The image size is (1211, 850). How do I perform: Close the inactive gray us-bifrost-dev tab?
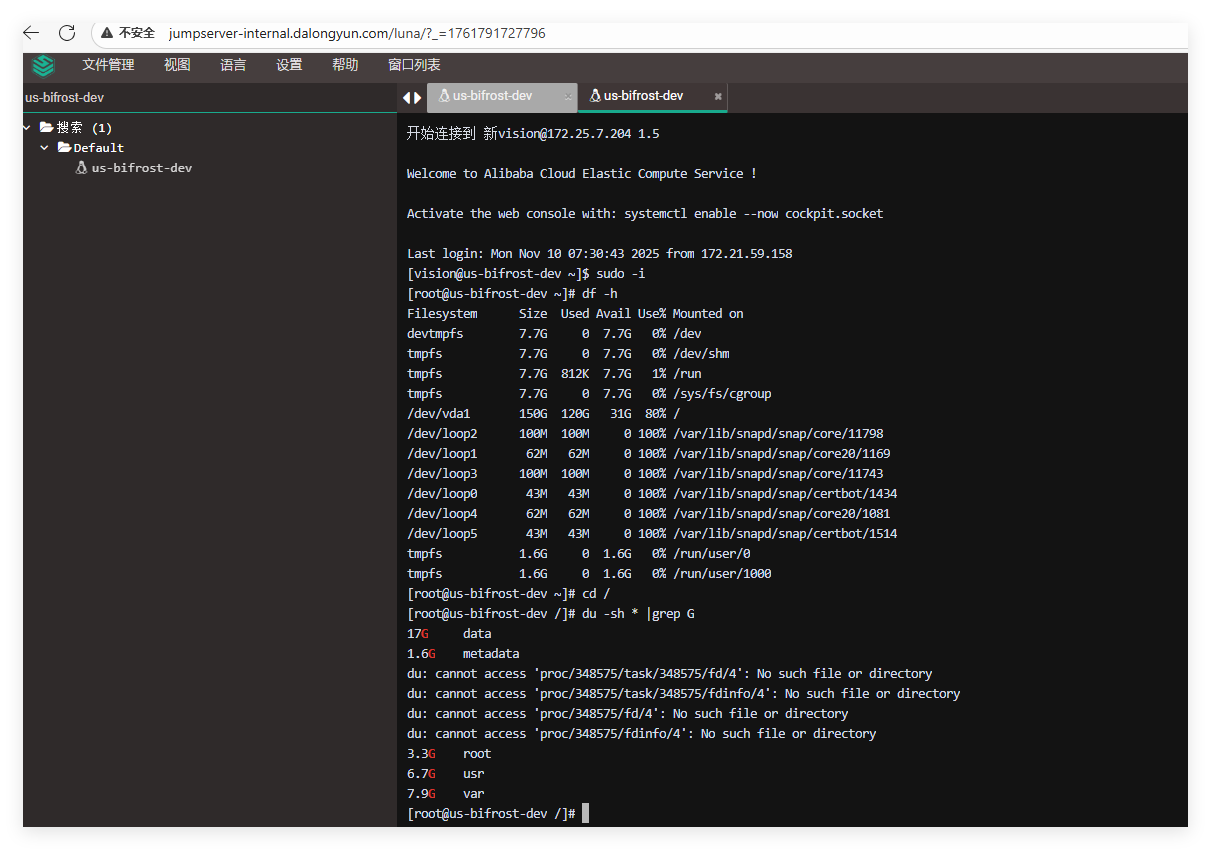(568, 97)
